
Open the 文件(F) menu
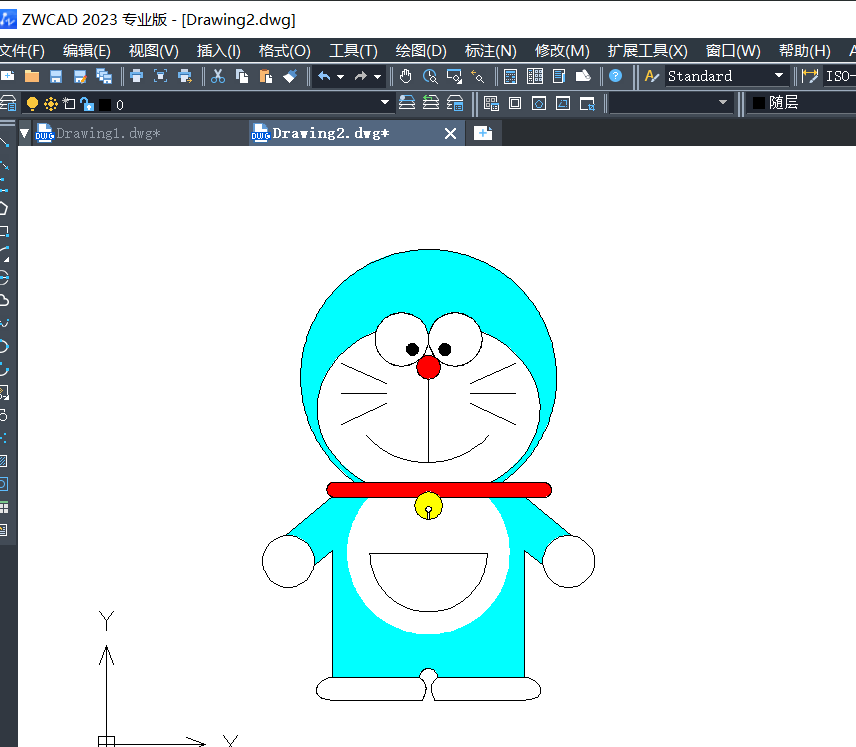coord(22,51)
